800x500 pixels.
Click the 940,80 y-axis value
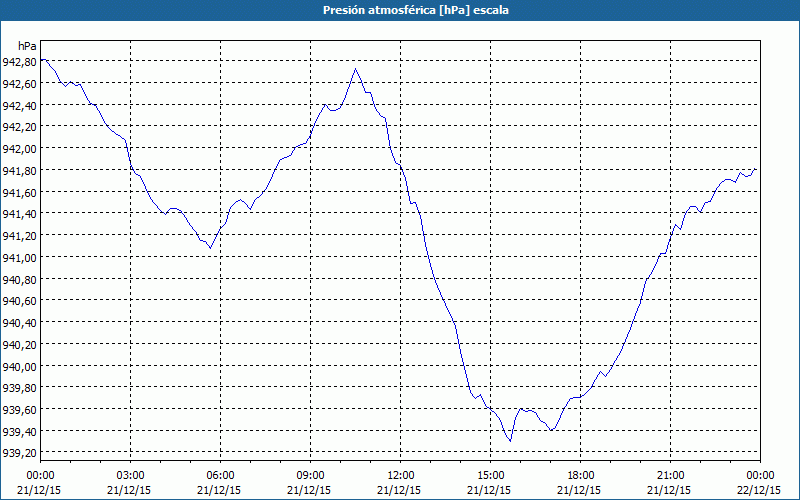coord(19,279)
